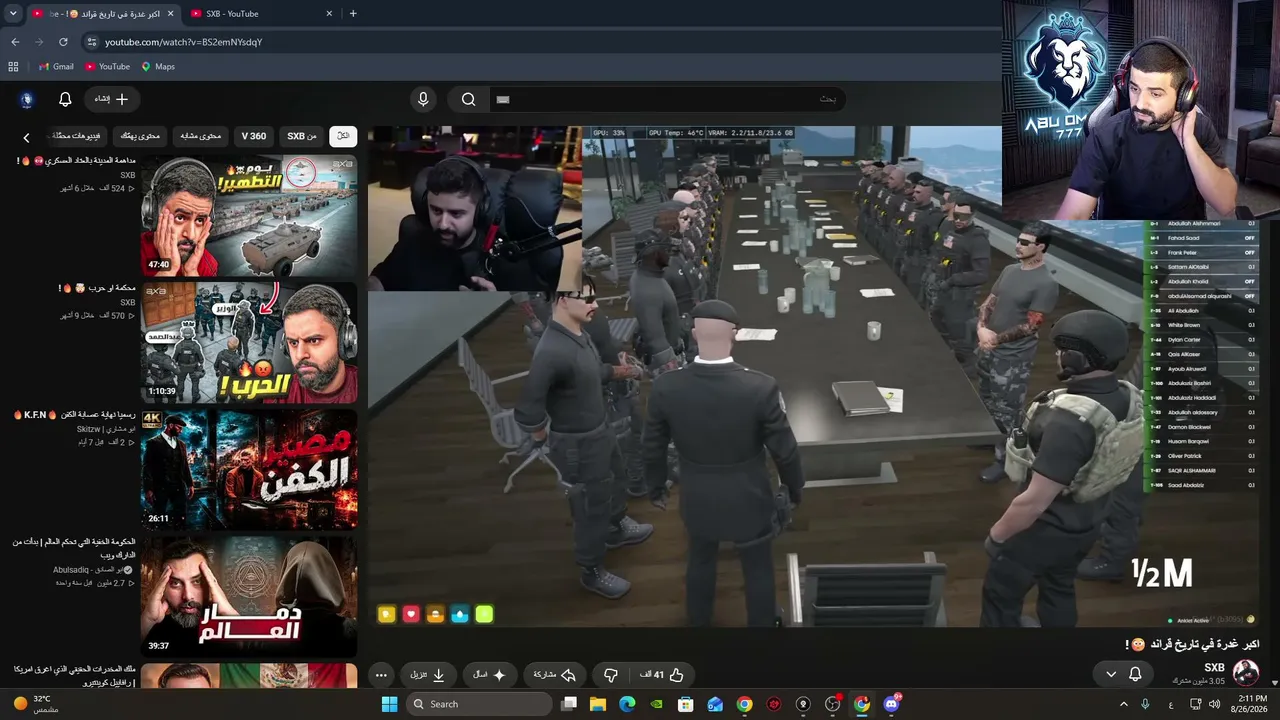The width and height of the screenshot is (1280, 720).
Task: Open the account avatar in YouTube header
Action: click(27, 99)
